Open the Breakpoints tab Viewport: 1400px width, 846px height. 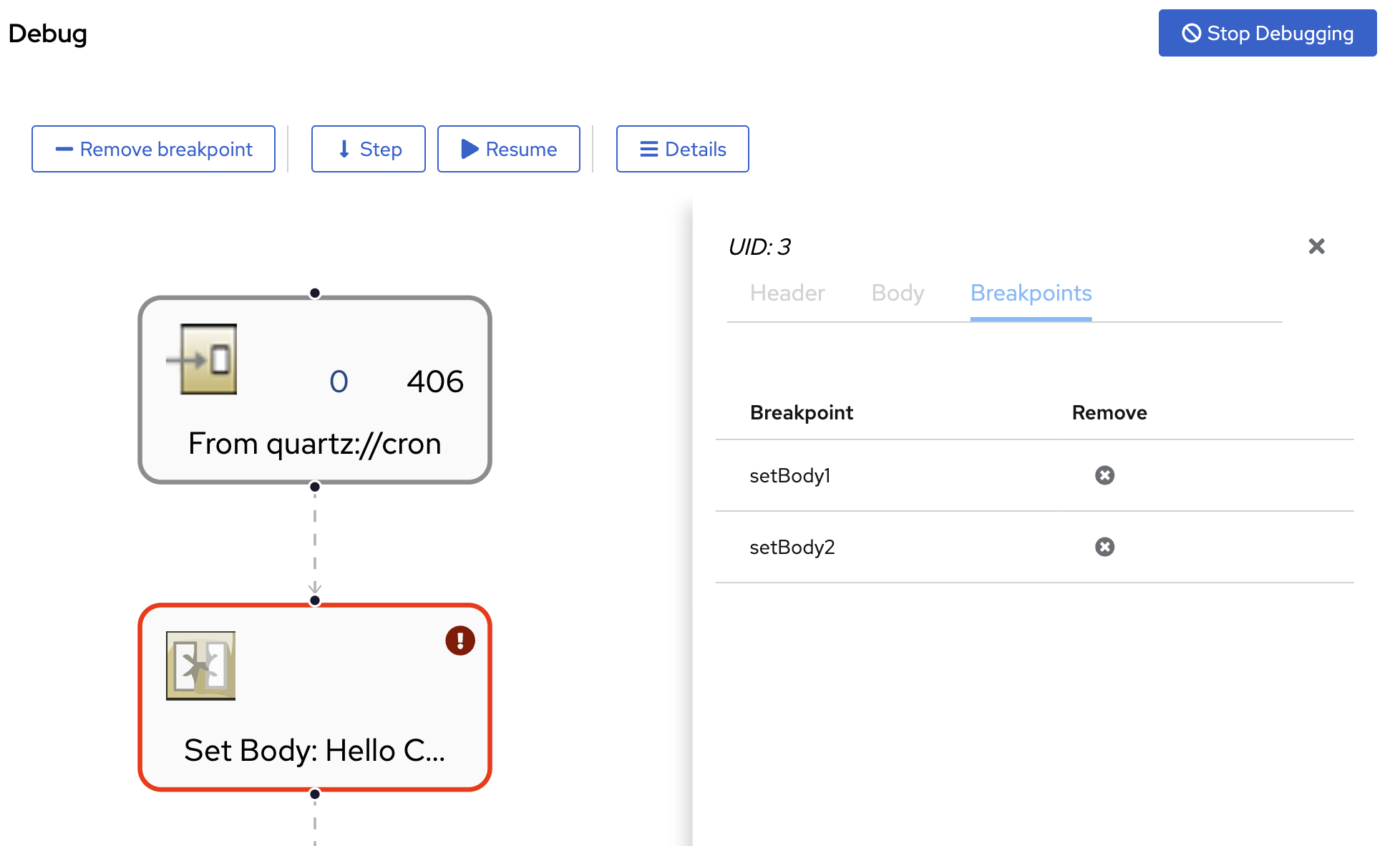coord(1031,293)
